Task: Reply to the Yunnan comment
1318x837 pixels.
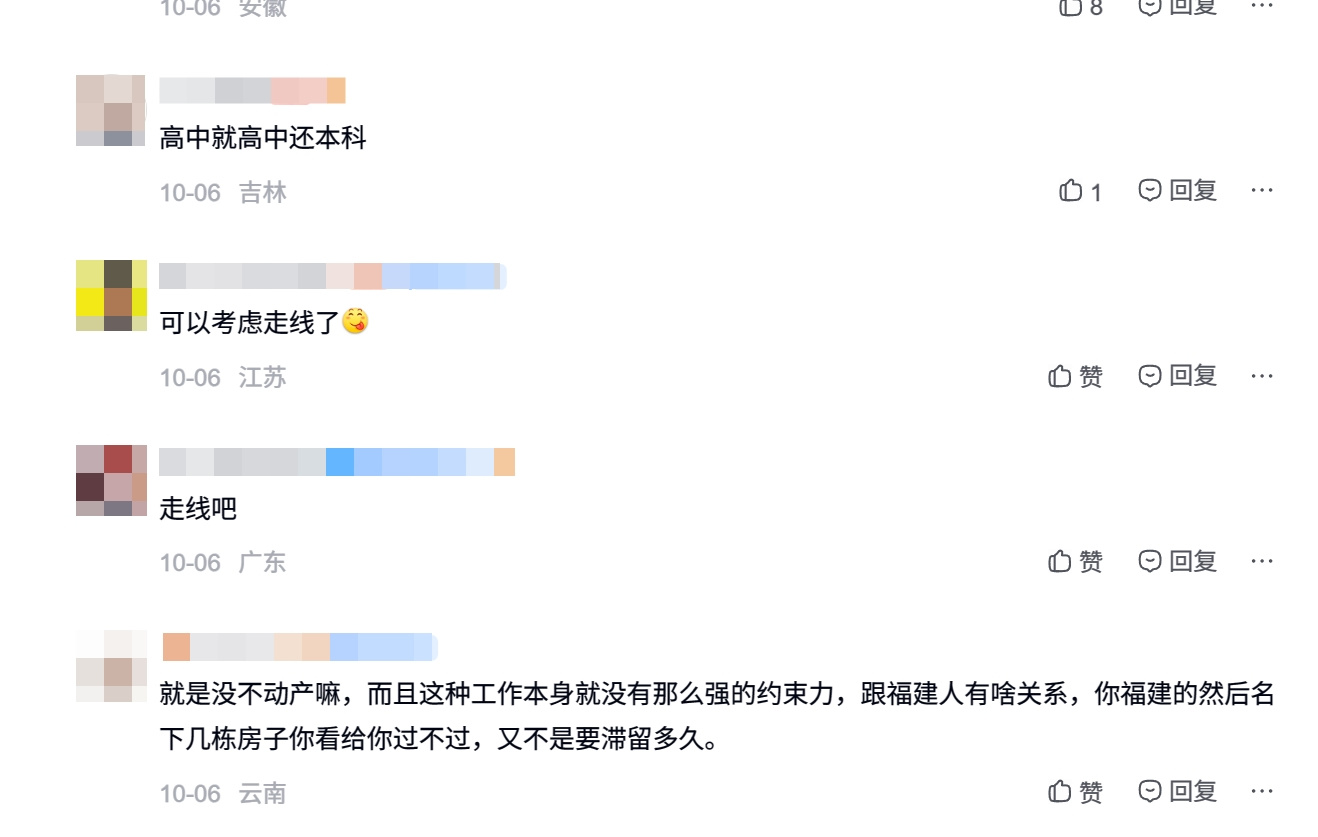Action: (x=1178, y=792)
